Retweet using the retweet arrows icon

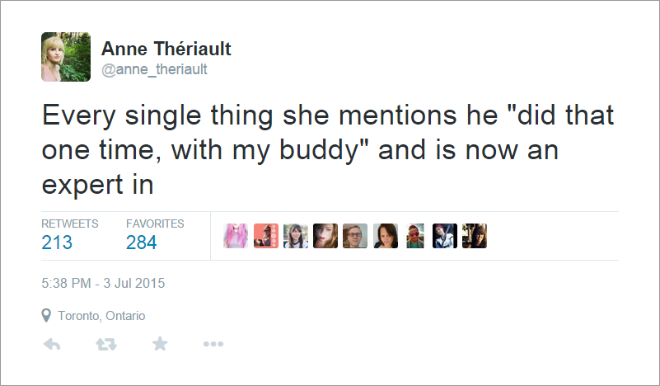106,344
